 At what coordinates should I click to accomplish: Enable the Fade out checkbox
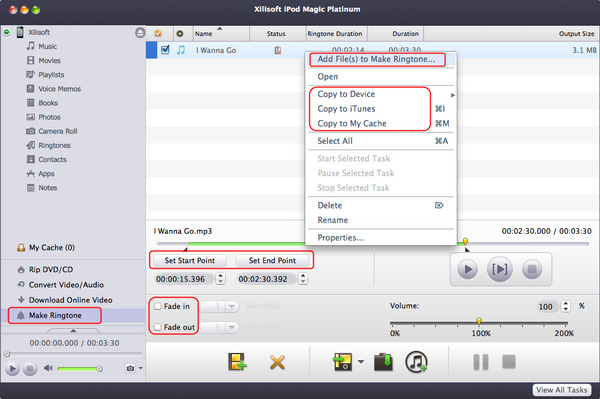[158, 327]
